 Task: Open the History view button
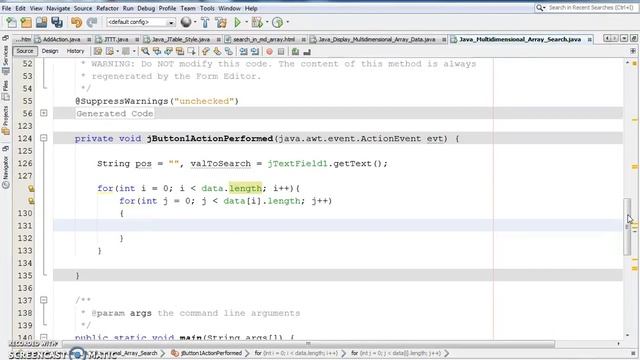pos(75,51)
